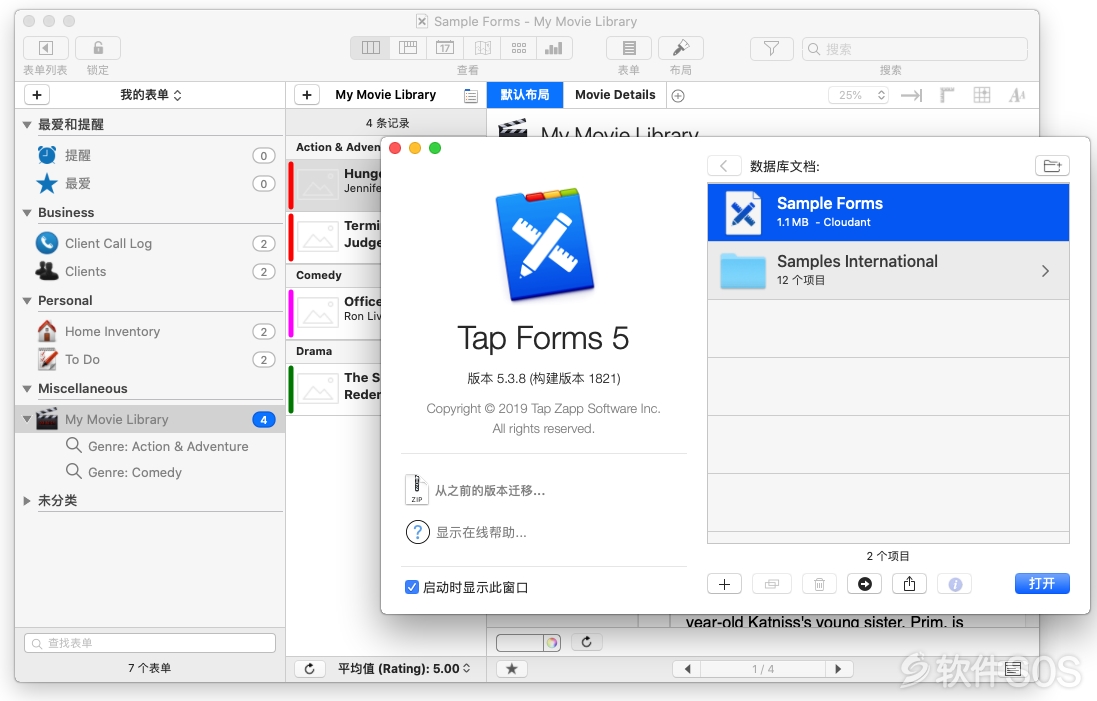Toggle the forms list sidebar button
The height and width of the screenshot is (701, 1097).
45,48
